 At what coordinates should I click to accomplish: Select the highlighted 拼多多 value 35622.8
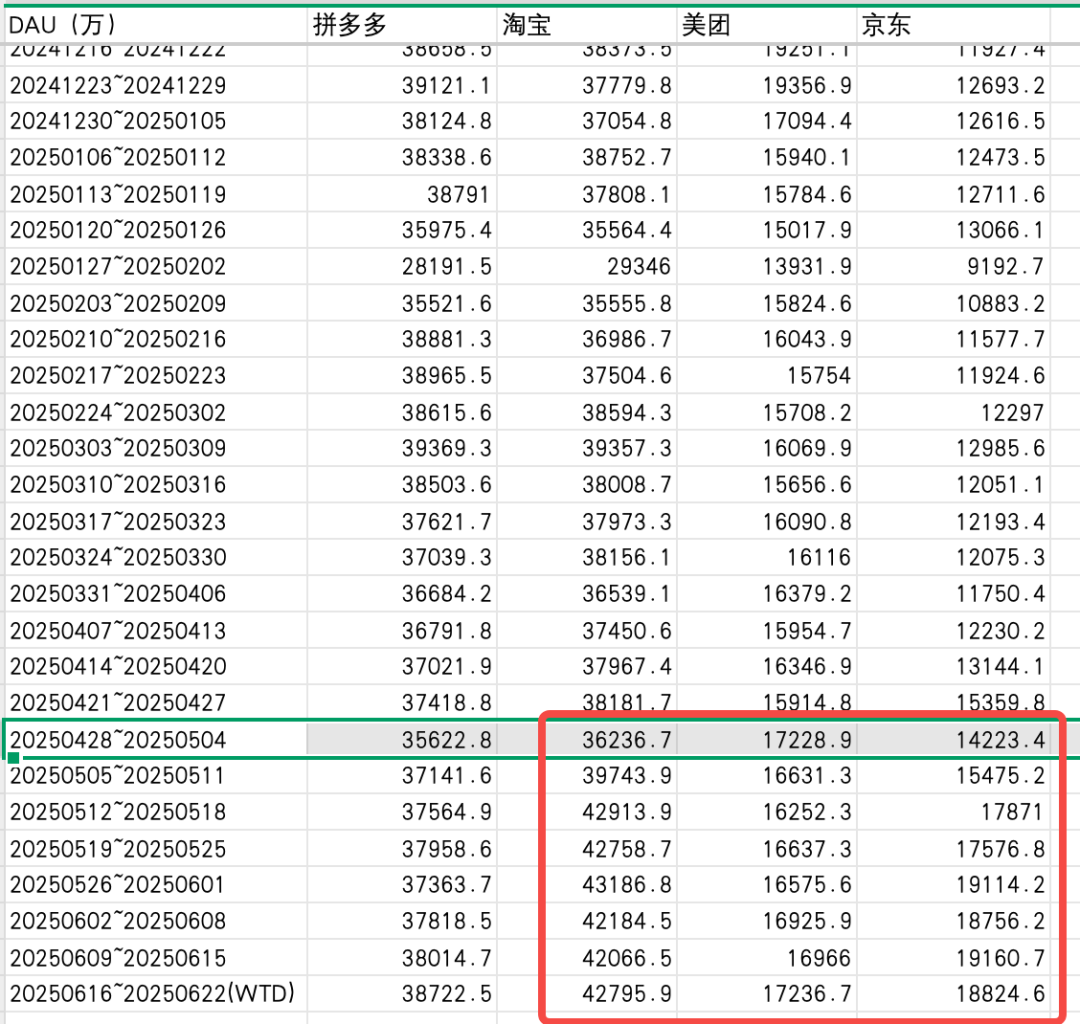click(x=402, y=740)
